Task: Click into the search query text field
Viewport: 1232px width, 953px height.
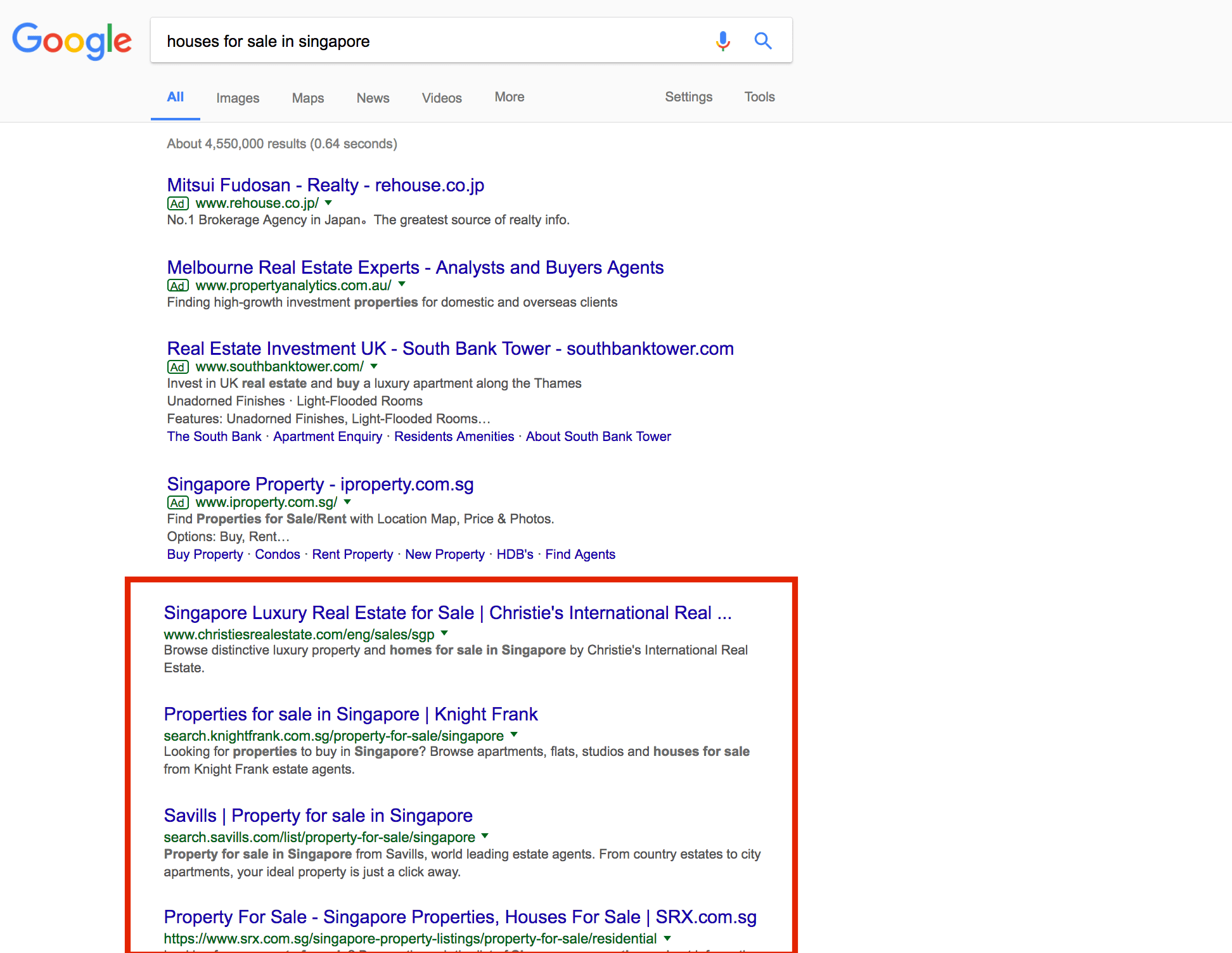Action: (431, 41)
